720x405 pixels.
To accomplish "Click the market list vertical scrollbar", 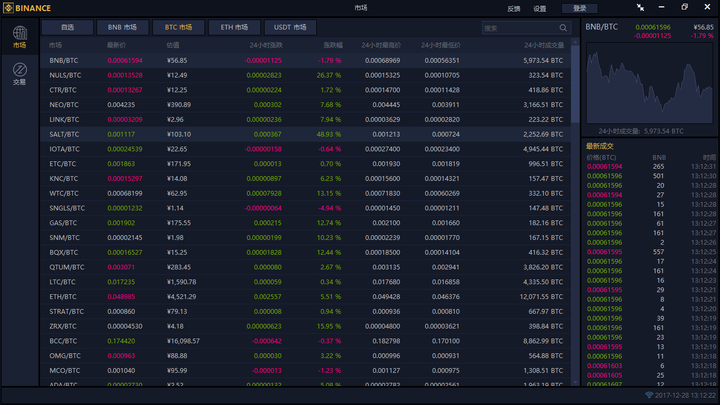I will click(x=575, y=84).
